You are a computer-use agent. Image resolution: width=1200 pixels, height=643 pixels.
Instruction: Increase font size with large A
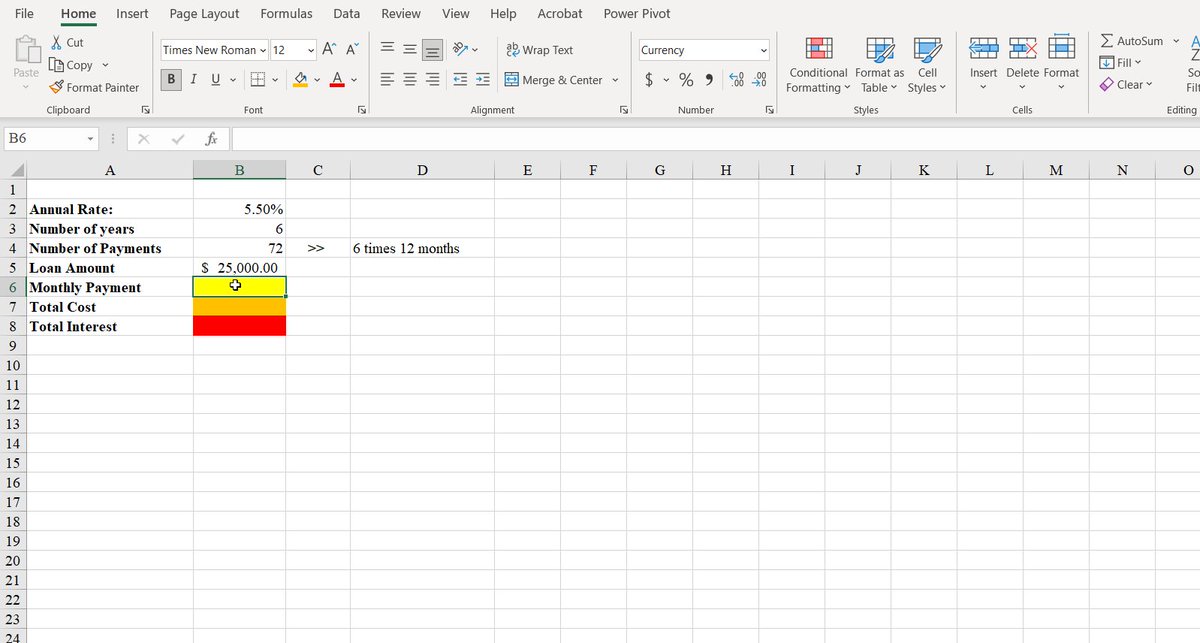pos(329,50)
